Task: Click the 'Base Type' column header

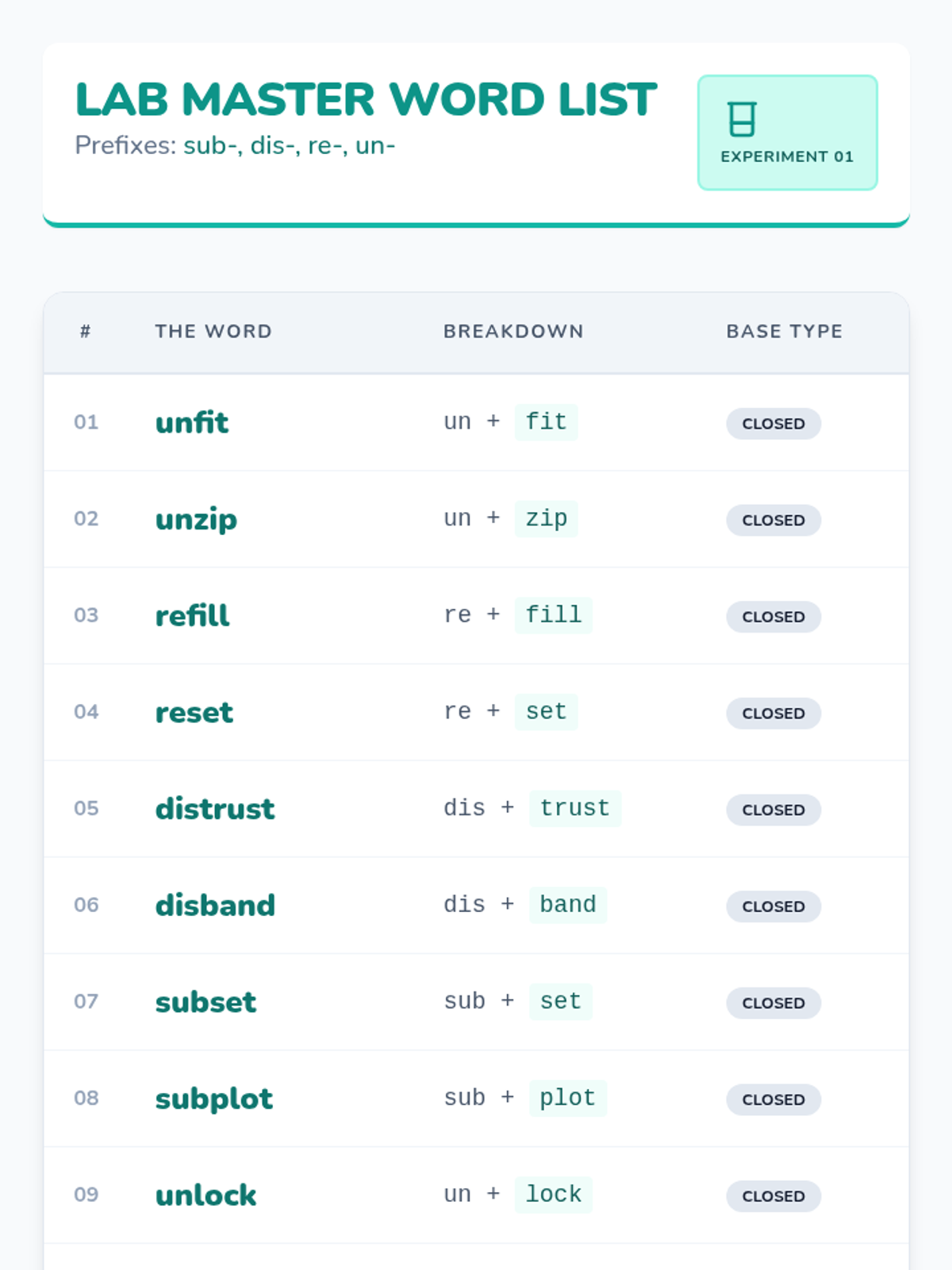Action: [785, 331]
